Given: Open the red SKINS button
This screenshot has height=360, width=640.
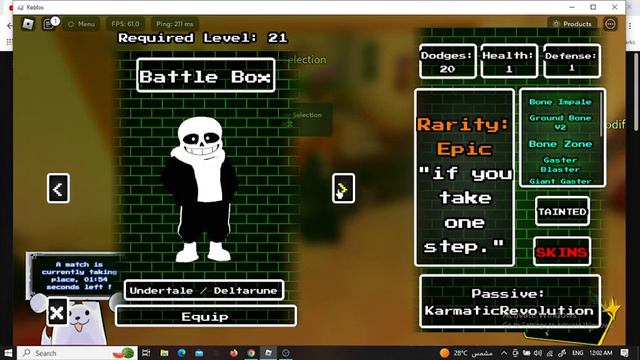Looking at the screenshot, I should (x=562, y=252).
